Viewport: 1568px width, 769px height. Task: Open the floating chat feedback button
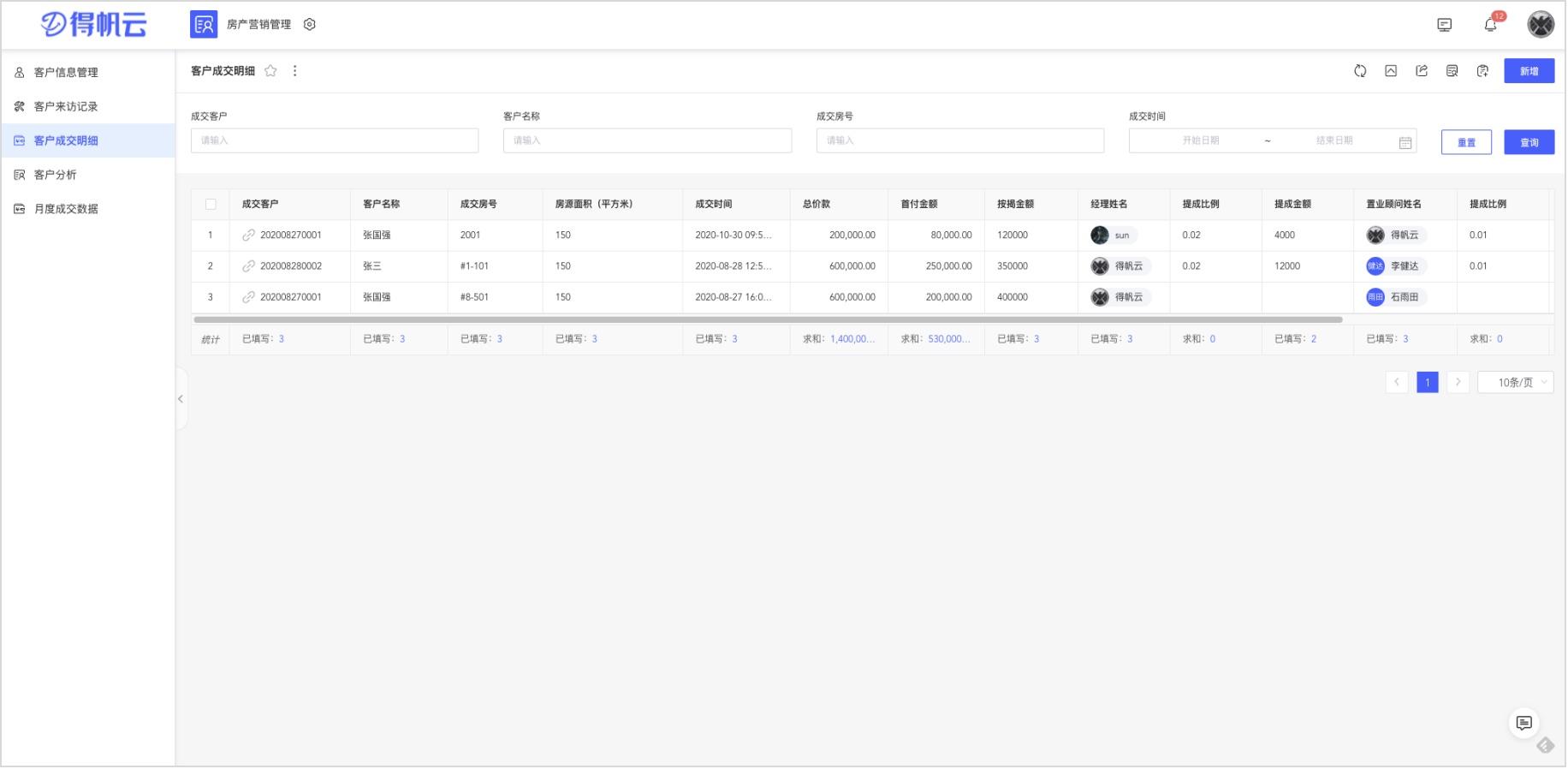[x=1524, y=724]
